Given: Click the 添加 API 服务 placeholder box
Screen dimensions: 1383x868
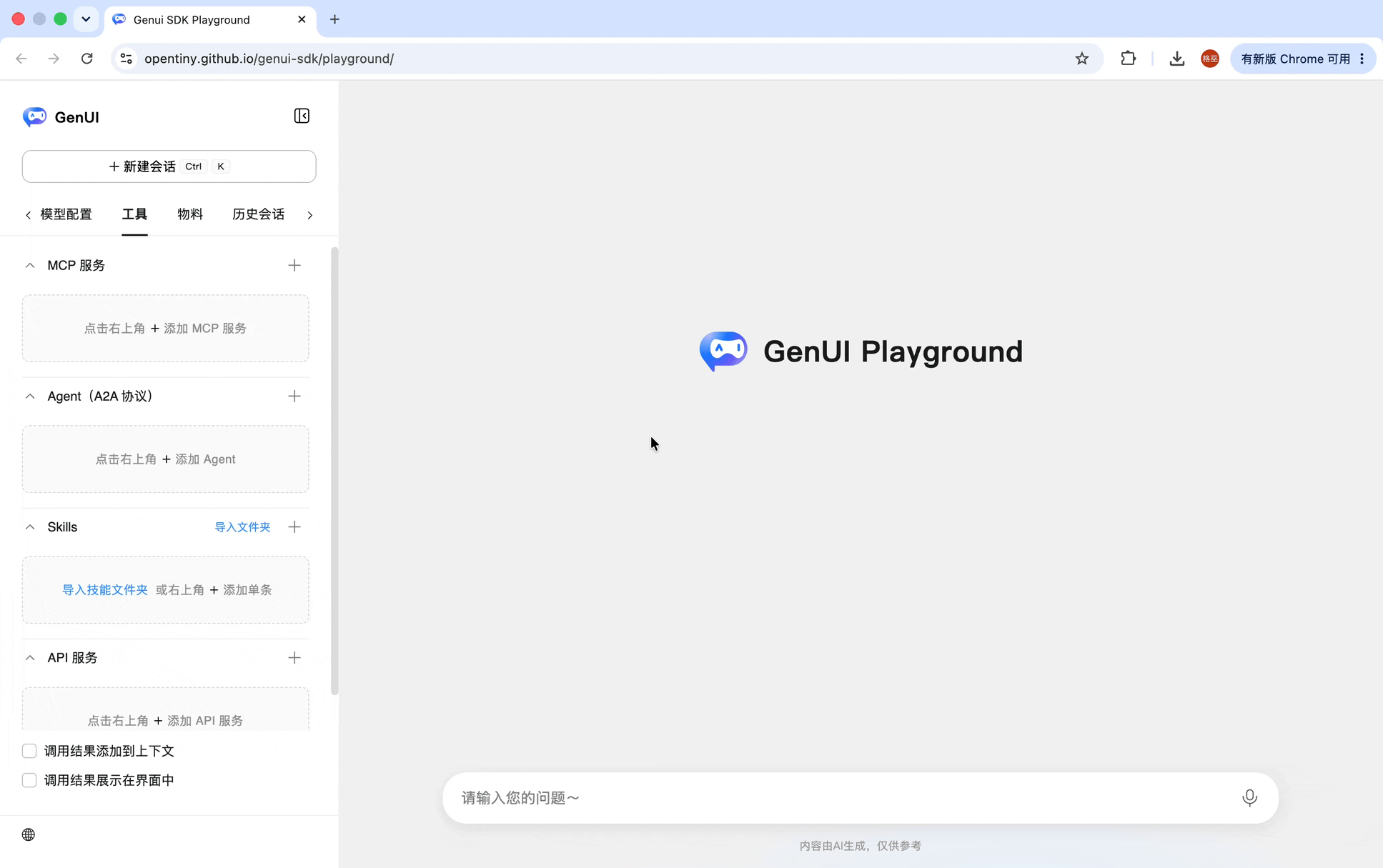Looking at the screenshot, I should (165, 709).
